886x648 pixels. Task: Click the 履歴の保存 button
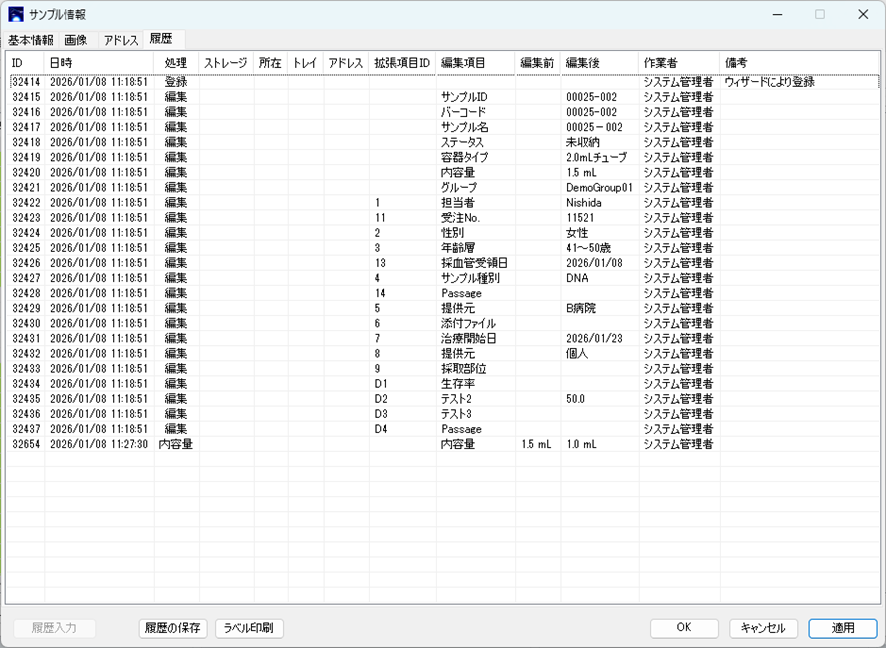coord(173,628)
